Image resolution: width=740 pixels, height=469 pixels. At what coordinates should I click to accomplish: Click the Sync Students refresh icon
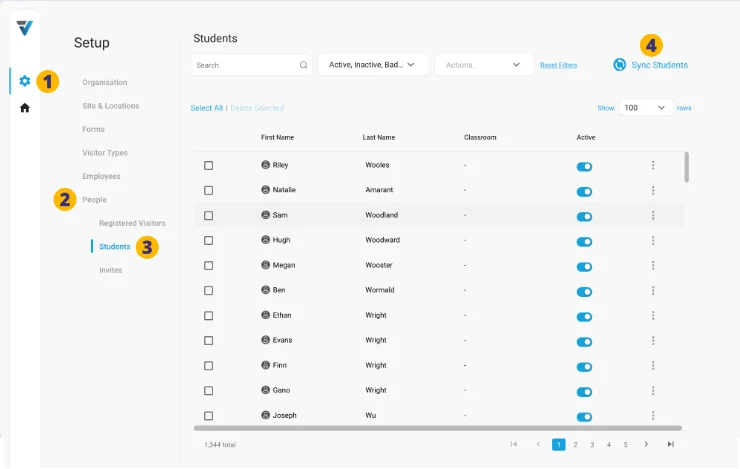coord(619,65)
